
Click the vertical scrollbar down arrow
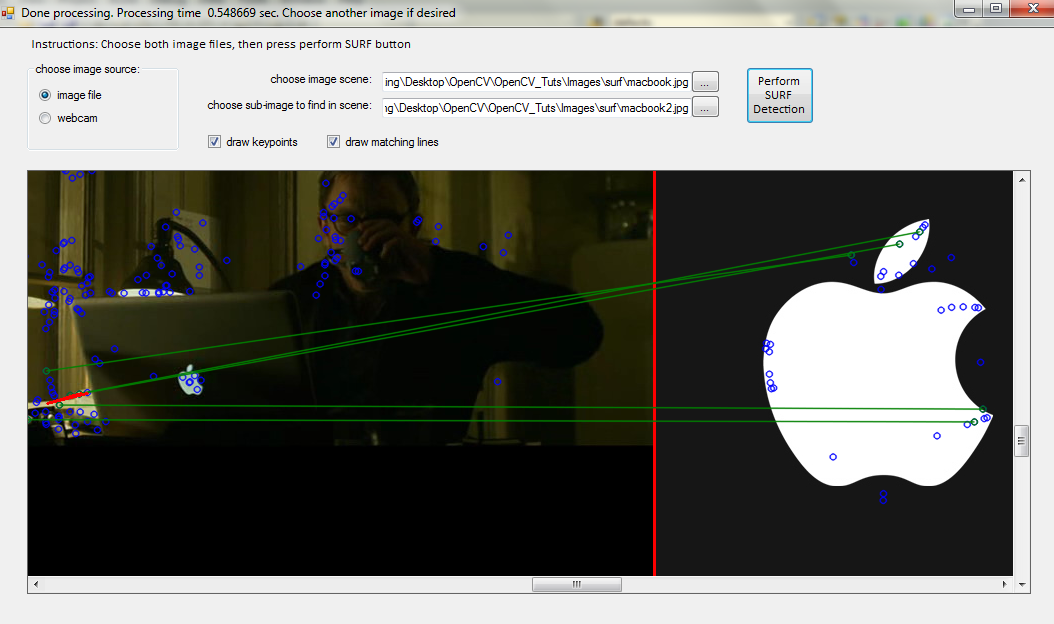click(x=1021, y=584)
